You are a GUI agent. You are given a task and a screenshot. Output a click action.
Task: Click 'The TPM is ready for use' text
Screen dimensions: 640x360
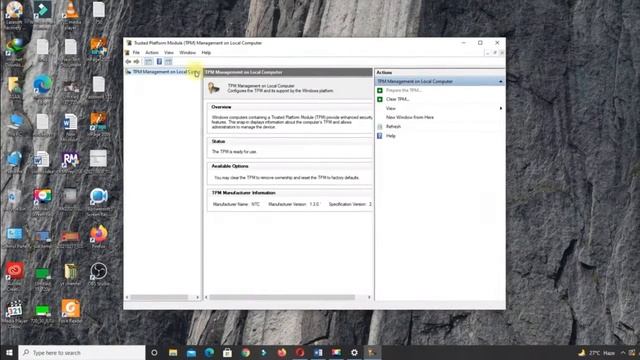[x=234, y=152]
